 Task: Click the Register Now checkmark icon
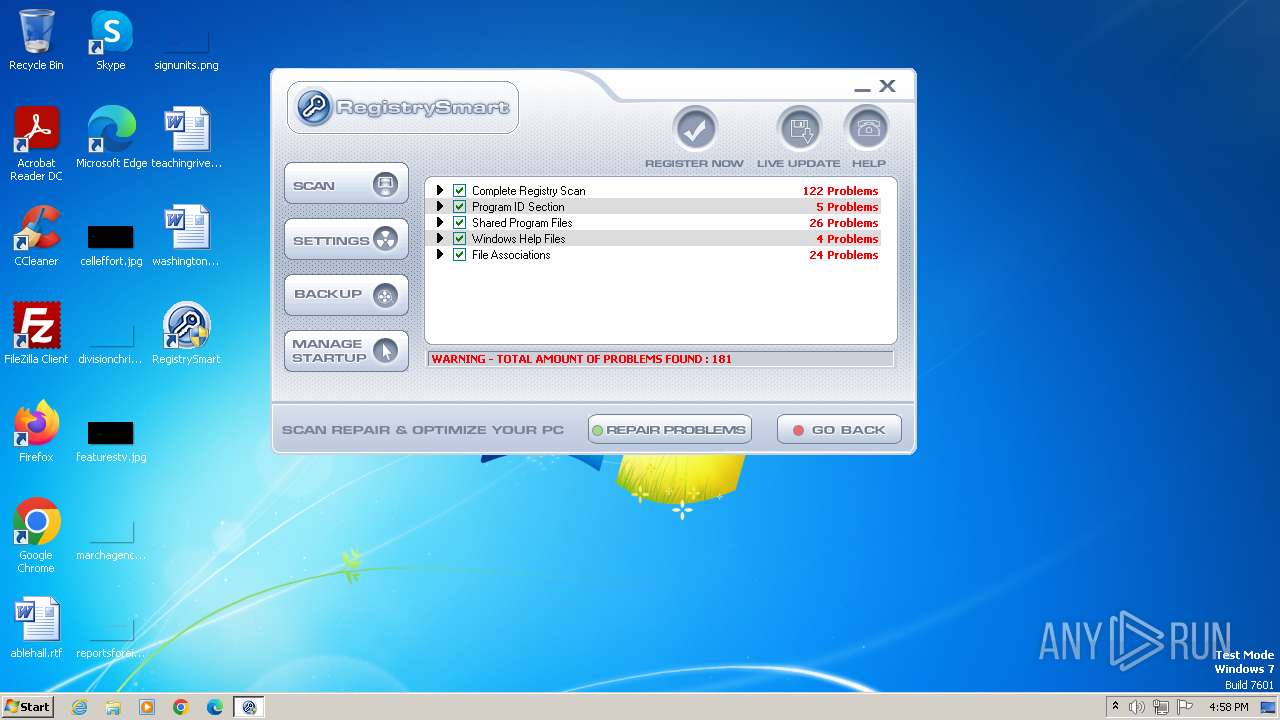pyautogui.click(x=695, y=129)
